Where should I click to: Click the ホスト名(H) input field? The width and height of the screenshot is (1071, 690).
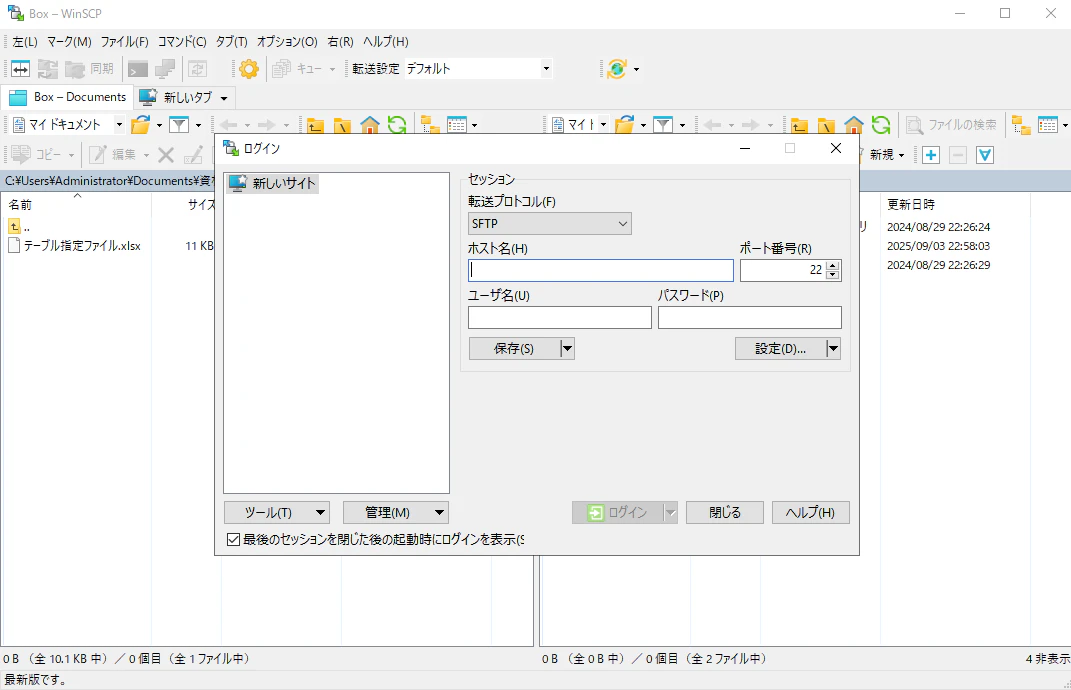click(600, 271)
